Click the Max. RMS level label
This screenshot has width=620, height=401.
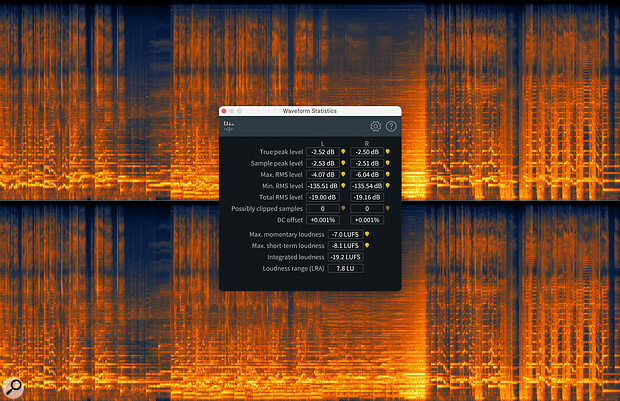(282, 174)
